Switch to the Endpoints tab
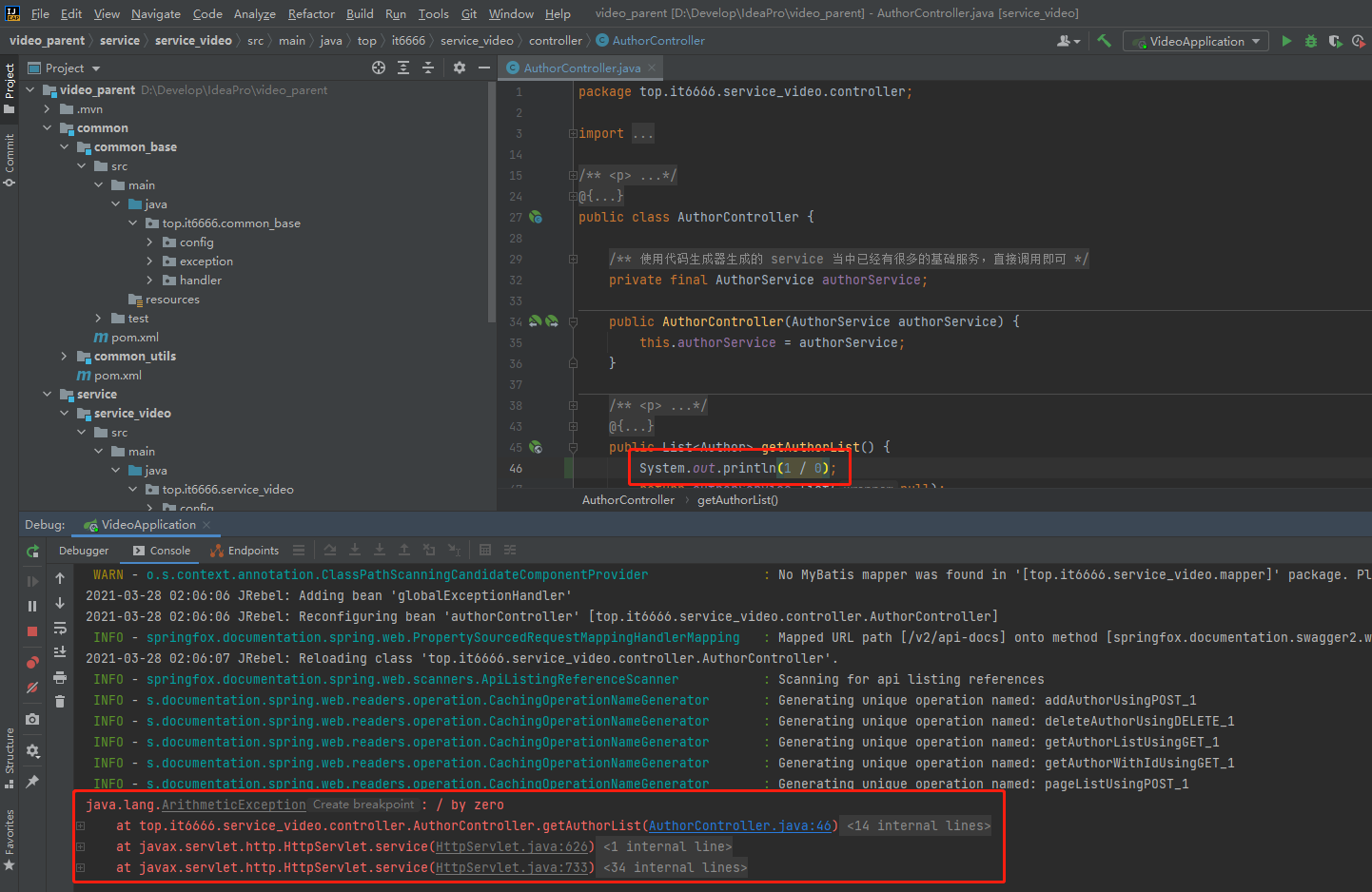Viewport: 1372px width, 892px height. [x=245, y=551]
